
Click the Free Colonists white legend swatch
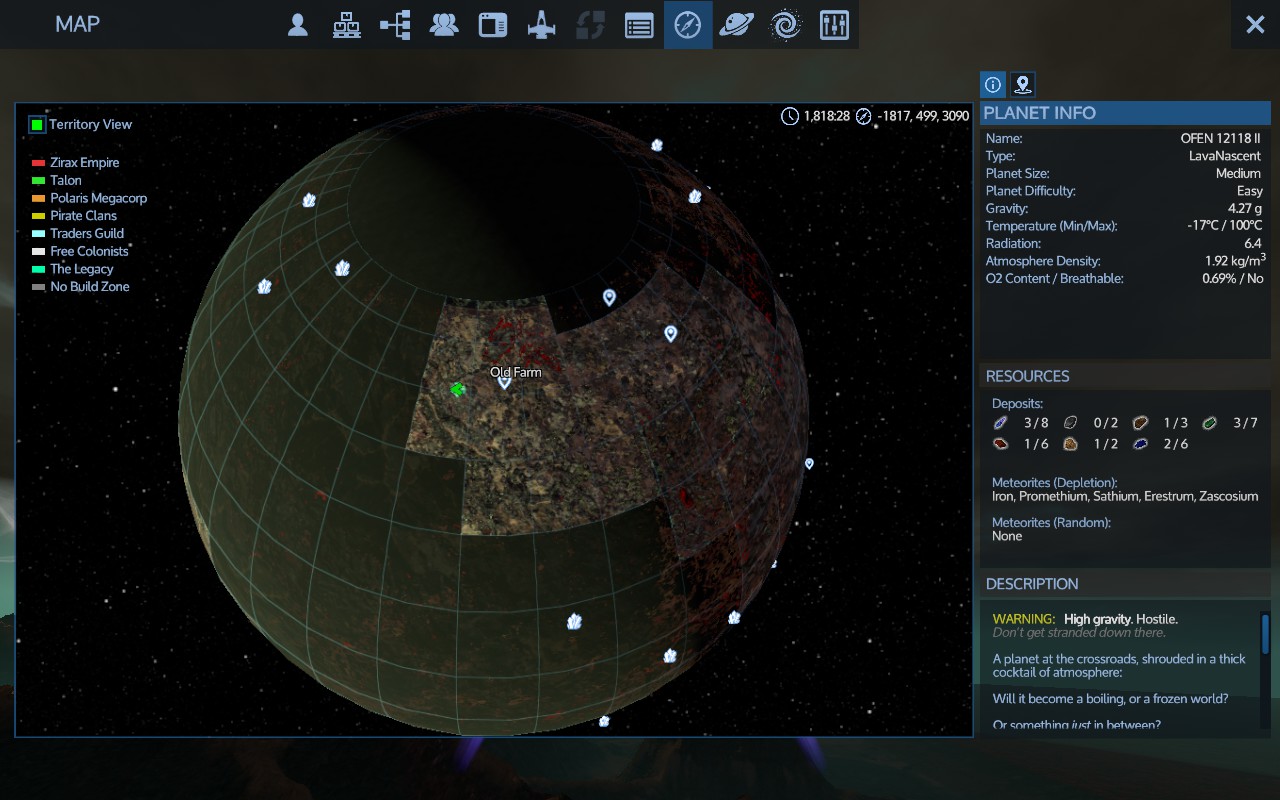pyautogui.click(x=38, y=252)
